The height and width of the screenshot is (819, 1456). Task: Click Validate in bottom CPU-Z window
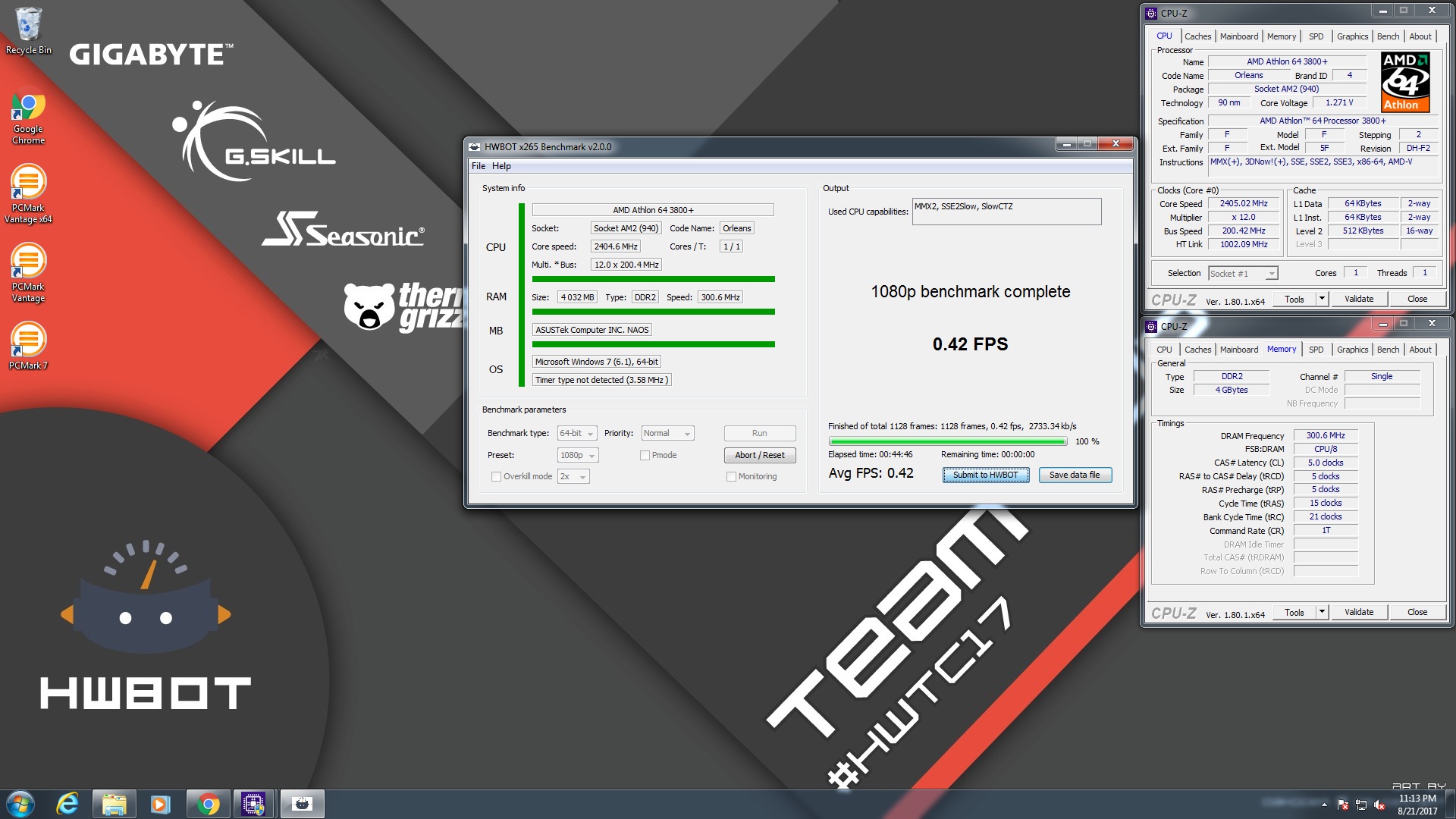1358,612
